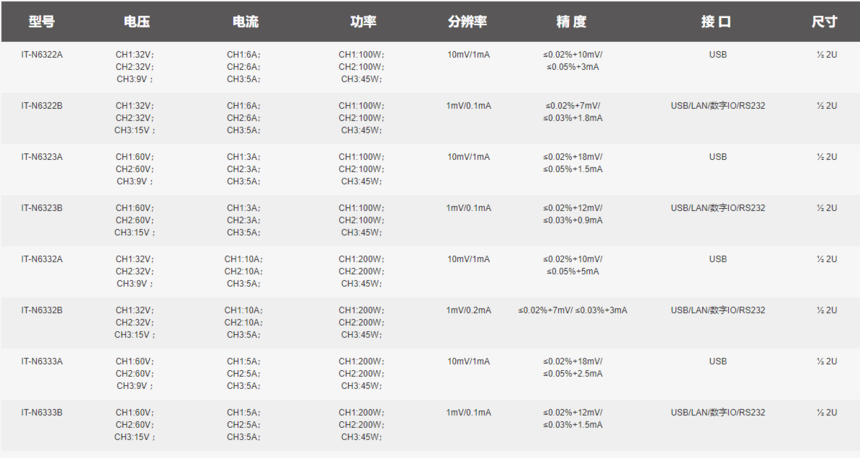Viewport: 860px width, 458px height.
Task: Click accuracy ≤0.02%+12mV/≤0.03%+0.9mA cell
Action: tap(573, 214)
